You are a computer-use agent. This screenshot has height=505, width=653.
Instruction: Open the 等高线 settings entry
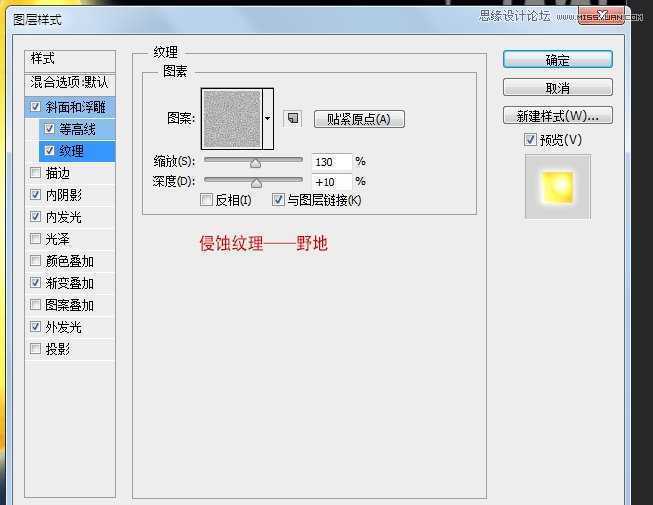click(x=77, y=129)
